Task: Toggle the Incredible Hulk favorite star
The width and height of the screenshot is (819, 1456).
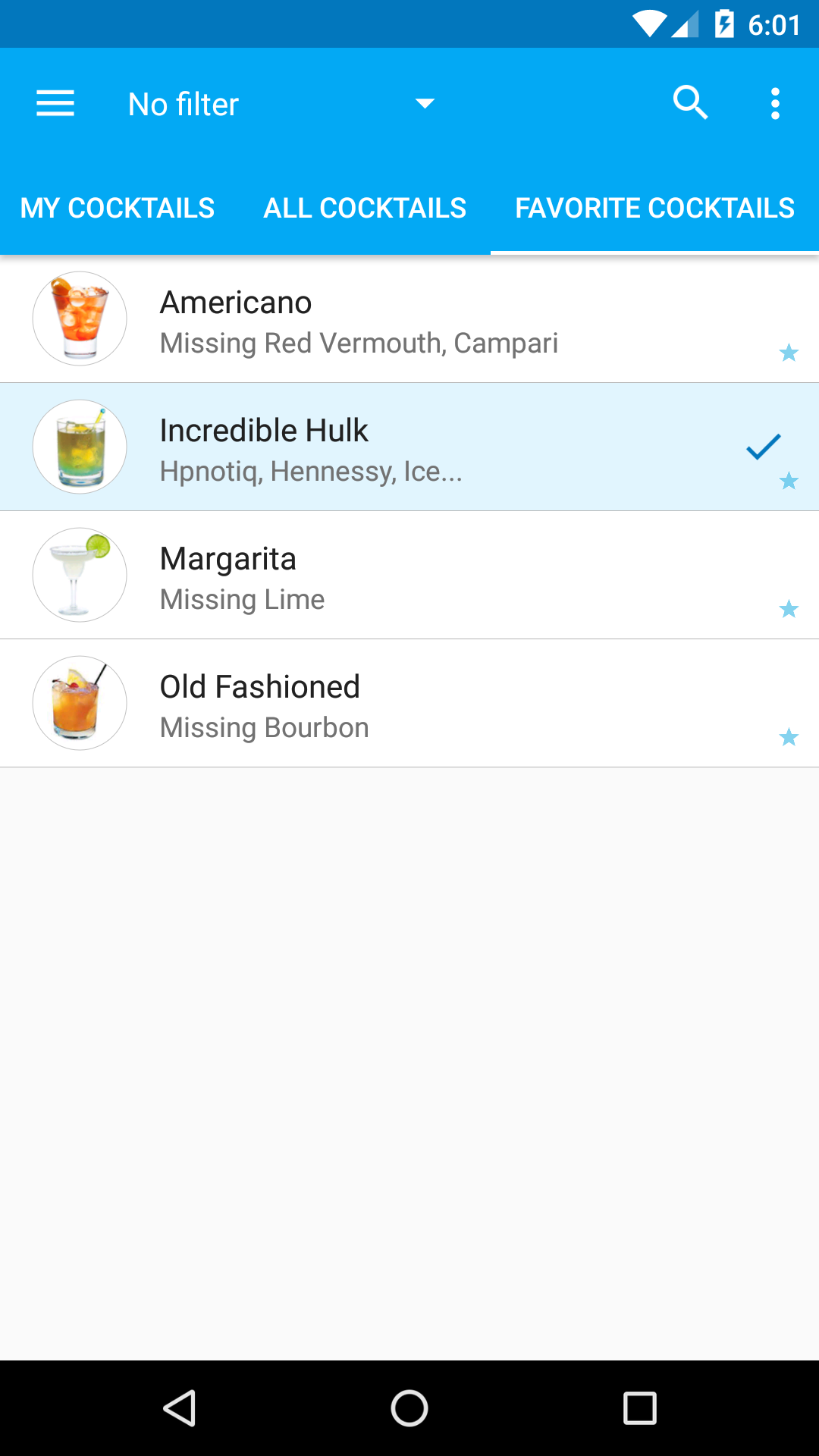Action: tap(789, 481)
